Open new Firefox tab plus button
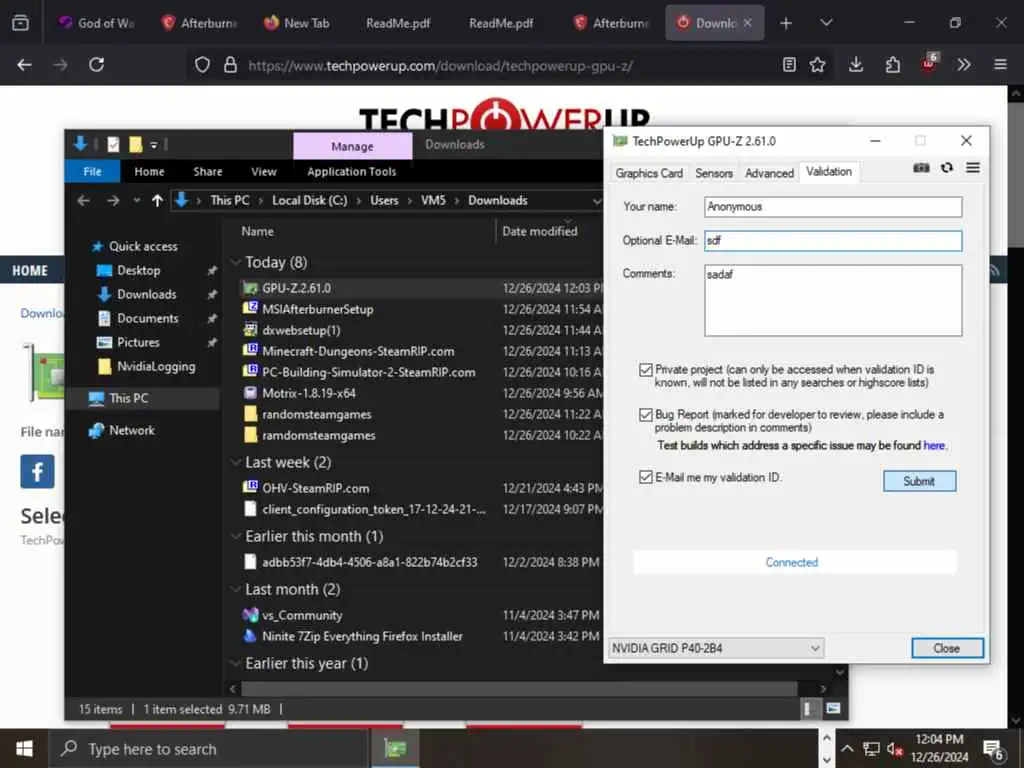Viewport: 1024px width, 768px height. 786,23
